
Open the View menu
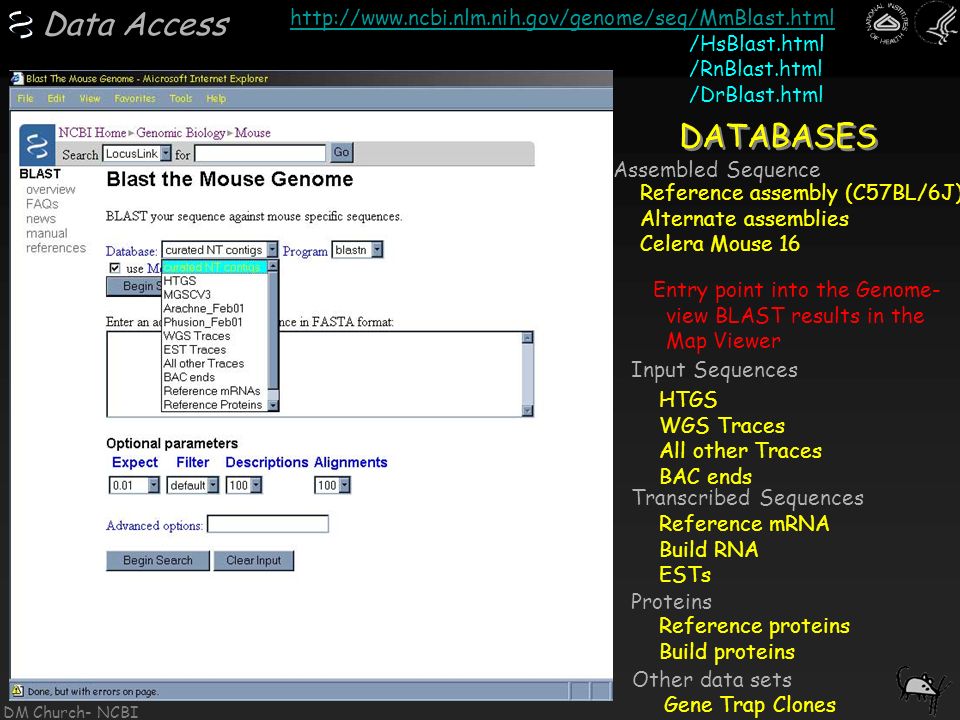coord(89,99)
